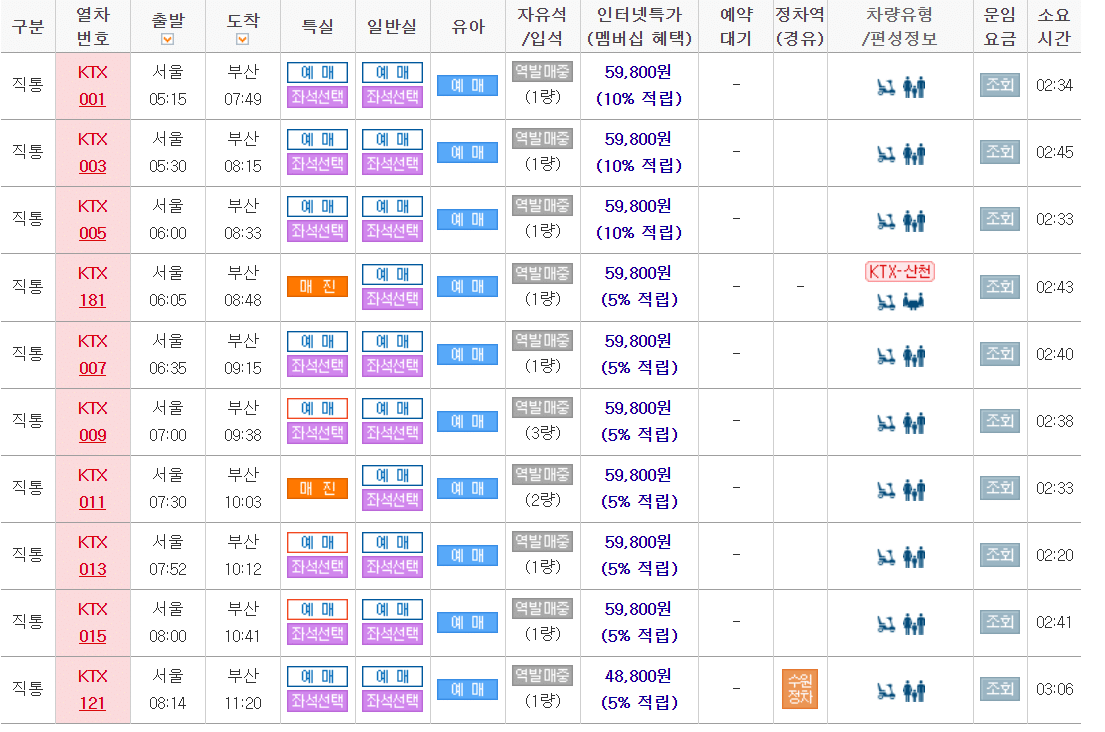Choose 일반실 좌석선택 for KTX 007
This screenshot has width=1105, height=732.
pos(393,366)
